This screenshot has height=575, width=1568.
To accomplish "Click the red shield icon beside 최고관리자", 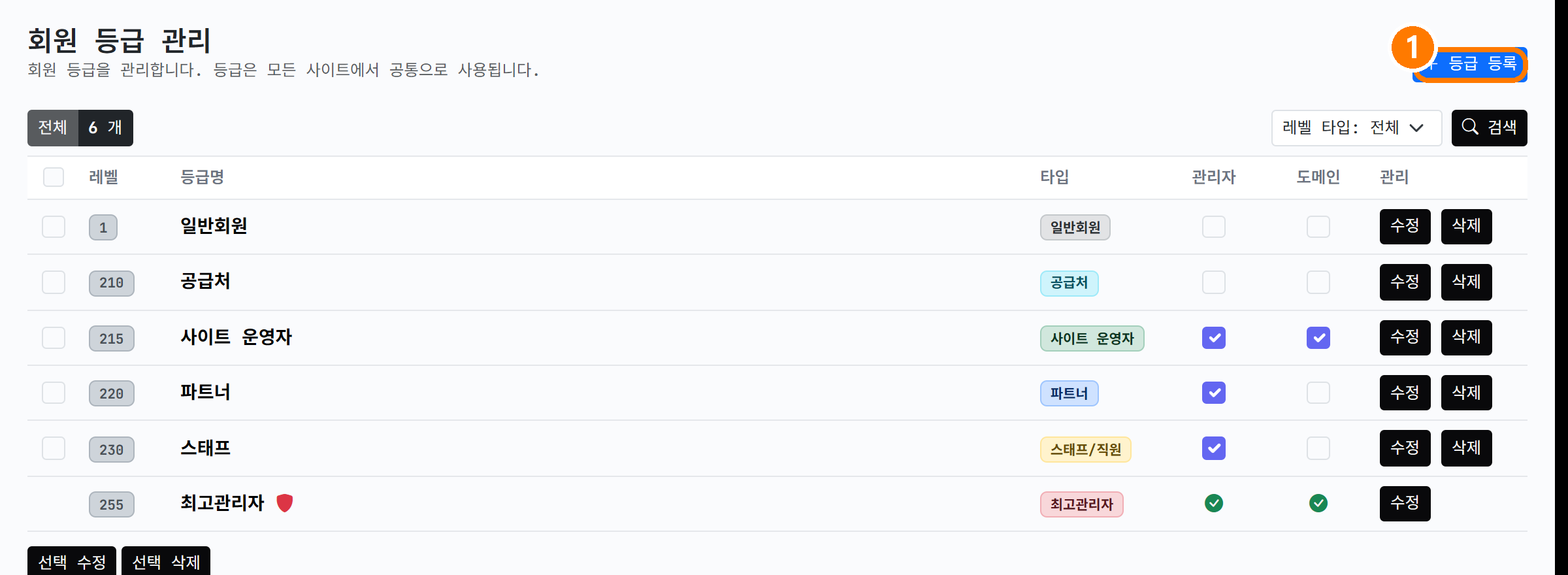I will [x=284, y=503].
